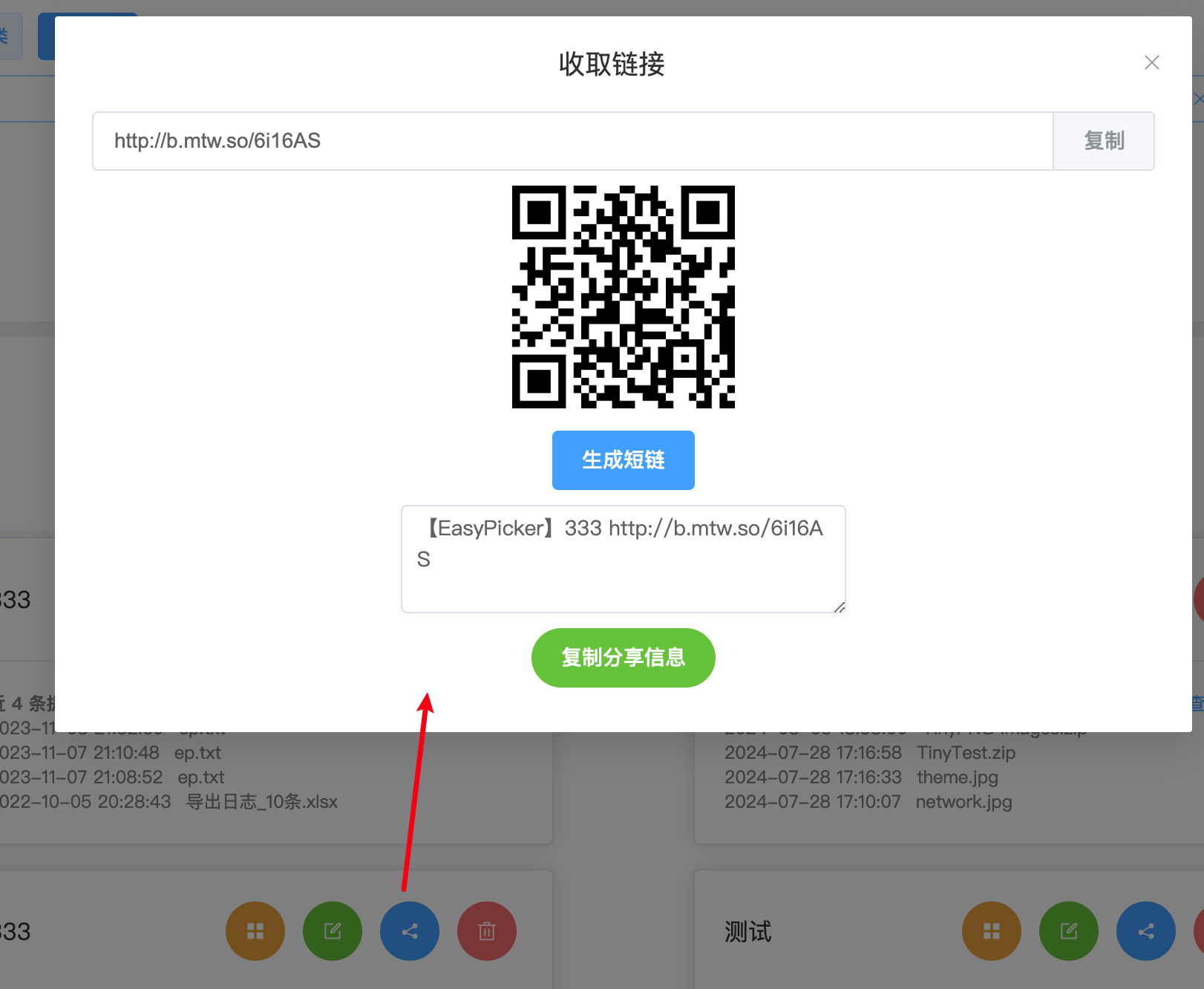Click the blue share icon for 测试 task
The height and width of the screenshot is (989, 1204).
[1146, 931]
